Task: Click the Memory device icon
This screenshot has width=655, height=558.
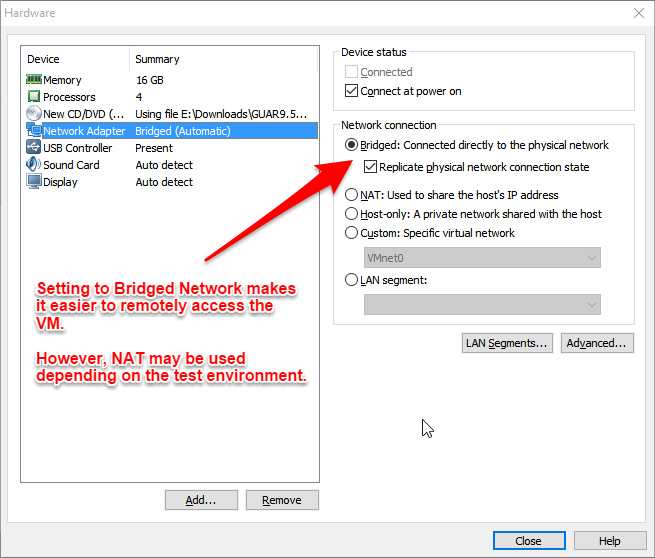Action: [34, 80]
